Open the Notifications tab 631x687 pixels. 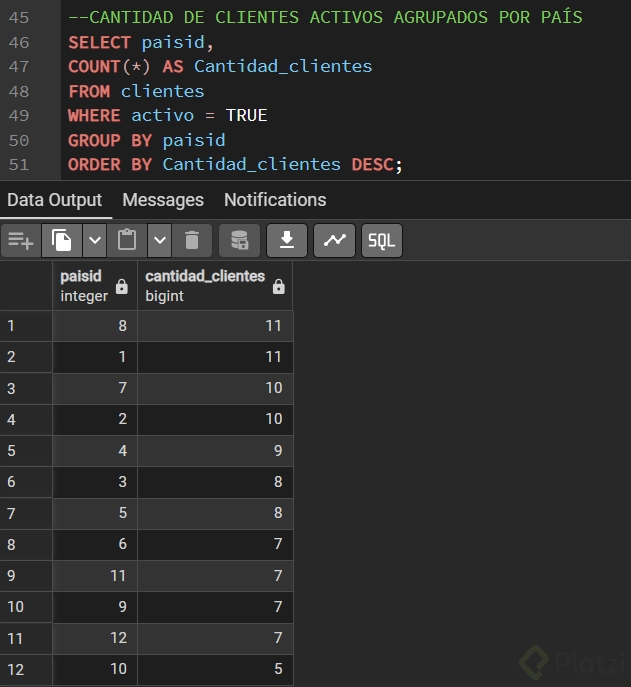(275, 200)
